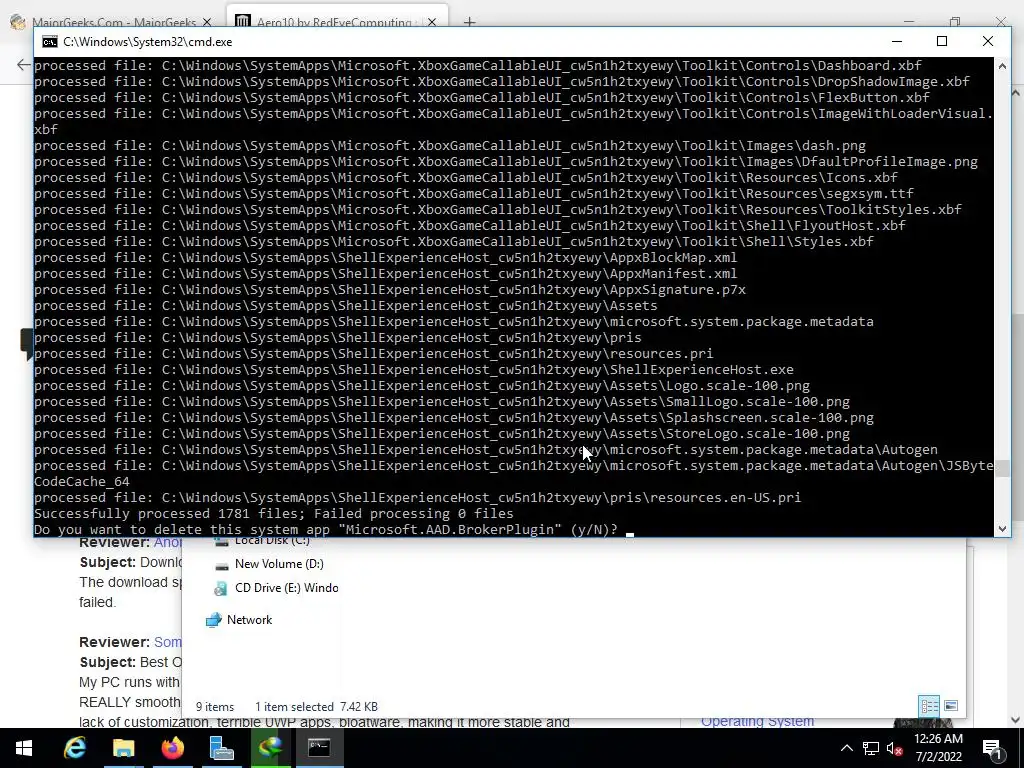Click the Dashboard.xbf processed line

click(x=478, y=65)
